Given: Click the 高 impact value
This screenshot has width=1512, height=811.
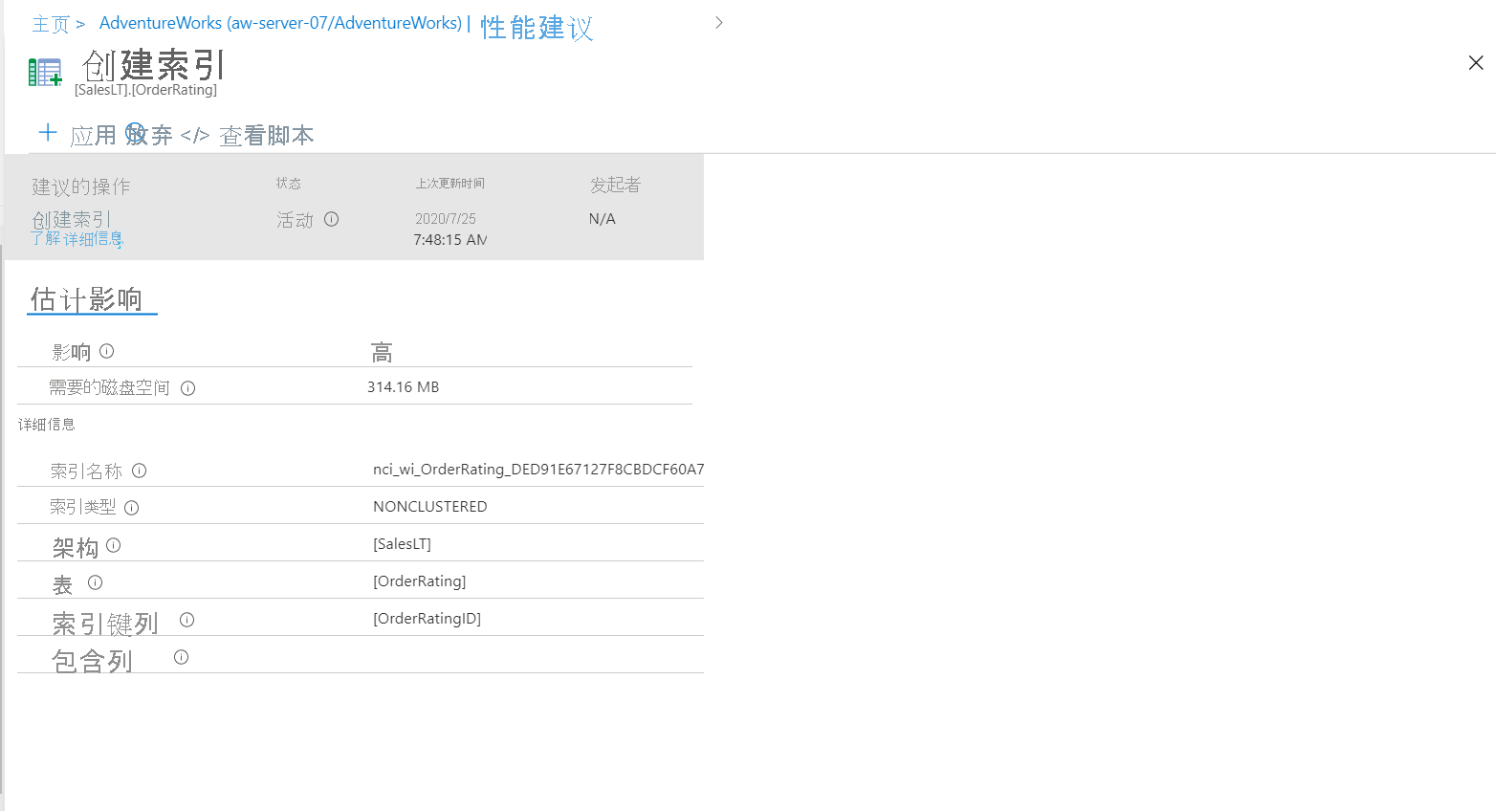Looking at the screenshot, I should point(382,353).
